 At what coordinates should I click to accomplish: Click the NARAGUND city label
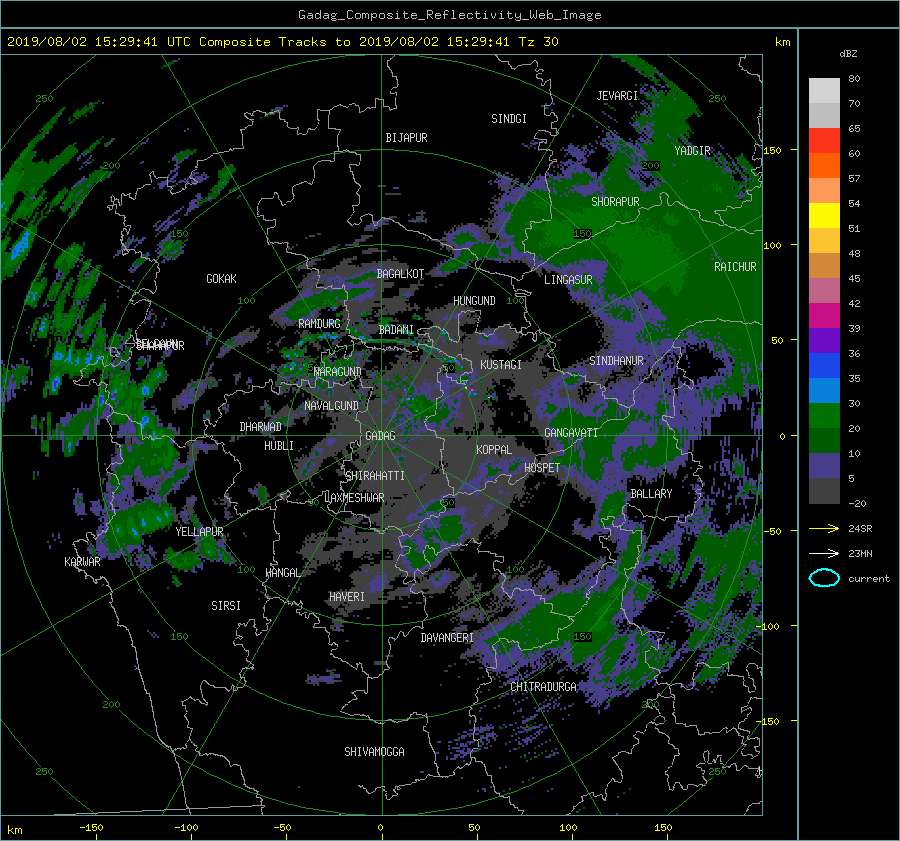[338, 372]
